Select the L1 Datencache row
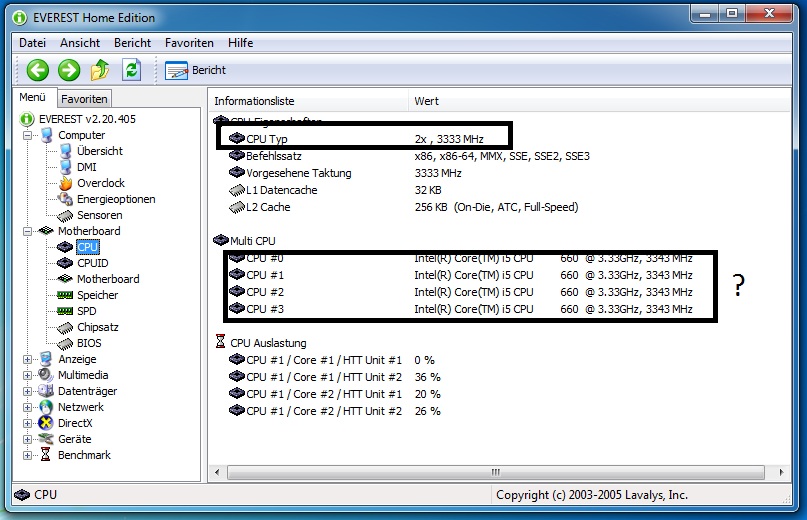Screen dimensions: 807x520 point(335,190)
